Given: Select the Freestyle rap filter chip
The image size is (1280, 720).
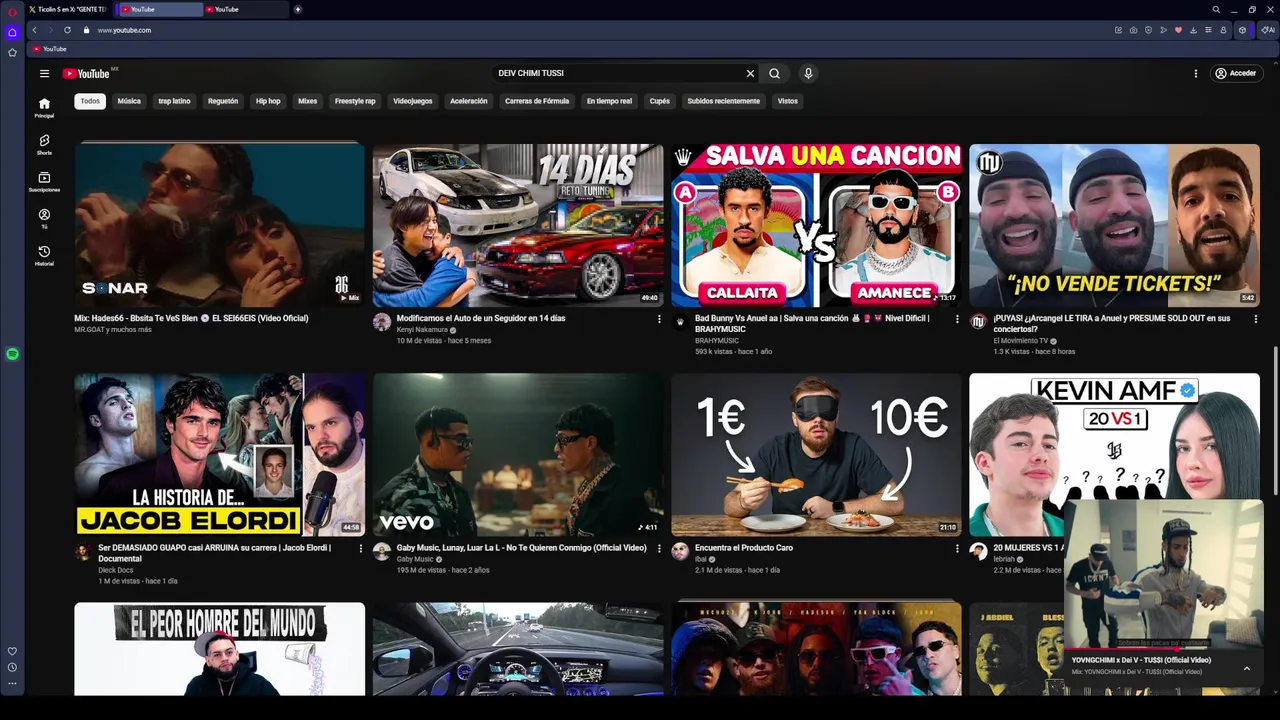Looking at the screenshot, I should pos(355,101).
